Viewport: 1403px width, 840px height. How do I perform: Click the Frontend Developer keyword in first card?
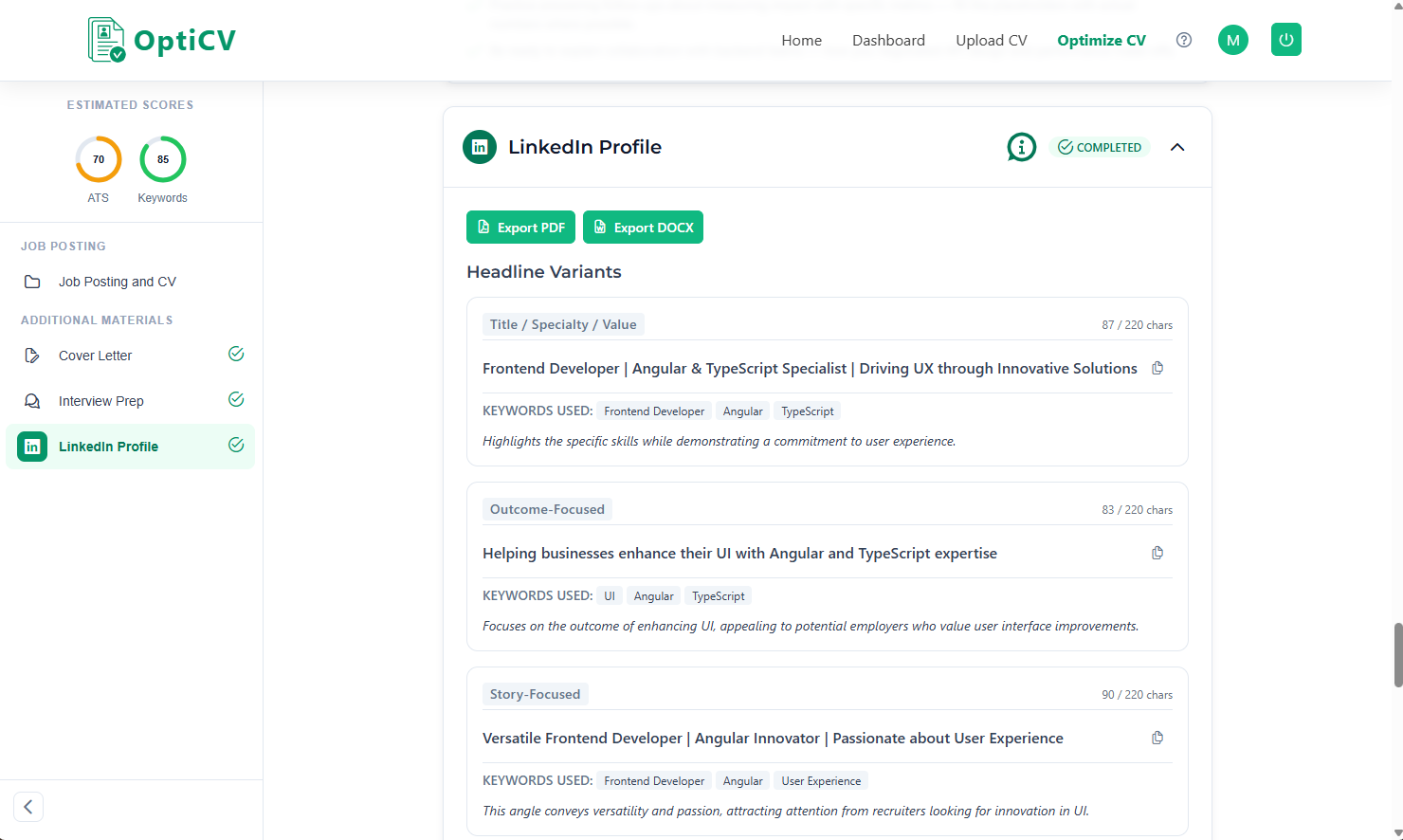pos(654,411)
